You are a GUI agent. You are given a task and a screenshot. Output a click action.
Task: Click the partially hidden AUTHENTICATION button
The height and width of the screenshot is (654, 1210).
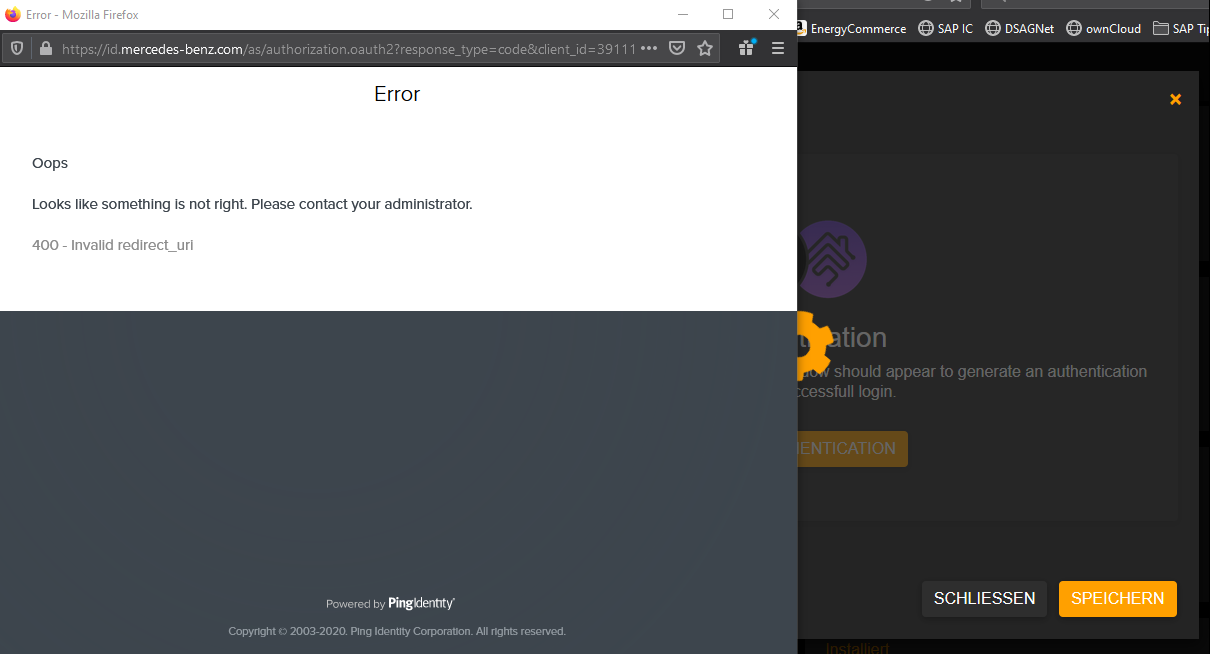point(852,449)
